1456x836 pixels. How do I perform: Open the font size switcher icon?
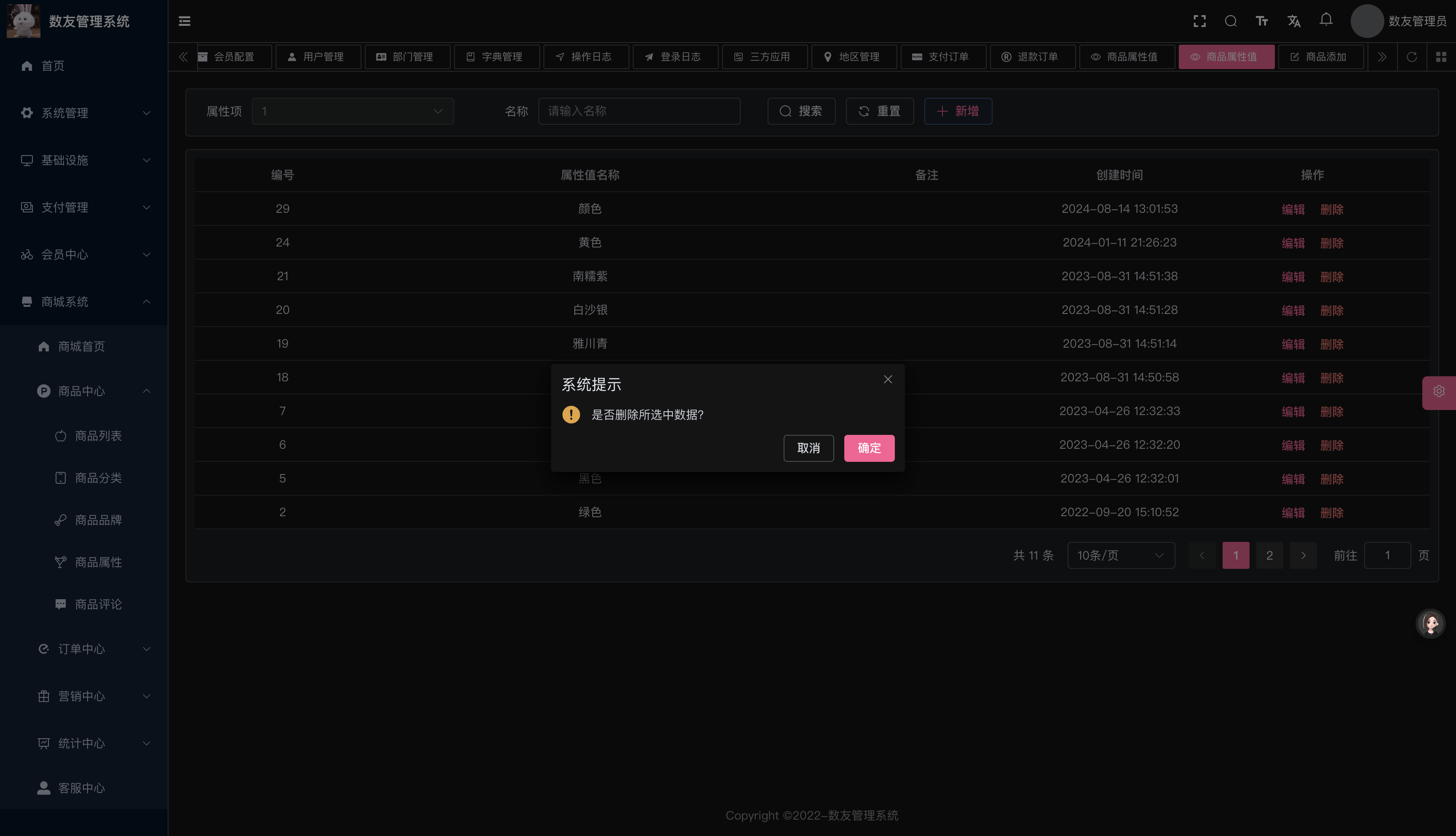(1262, 21)
